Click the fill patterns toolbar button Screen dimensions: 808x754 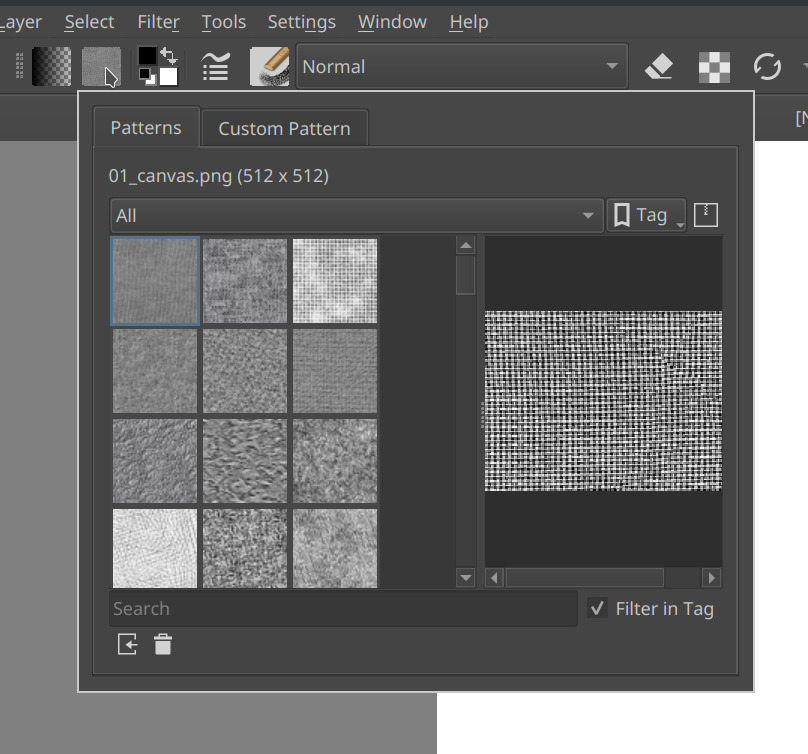point(100,67)
